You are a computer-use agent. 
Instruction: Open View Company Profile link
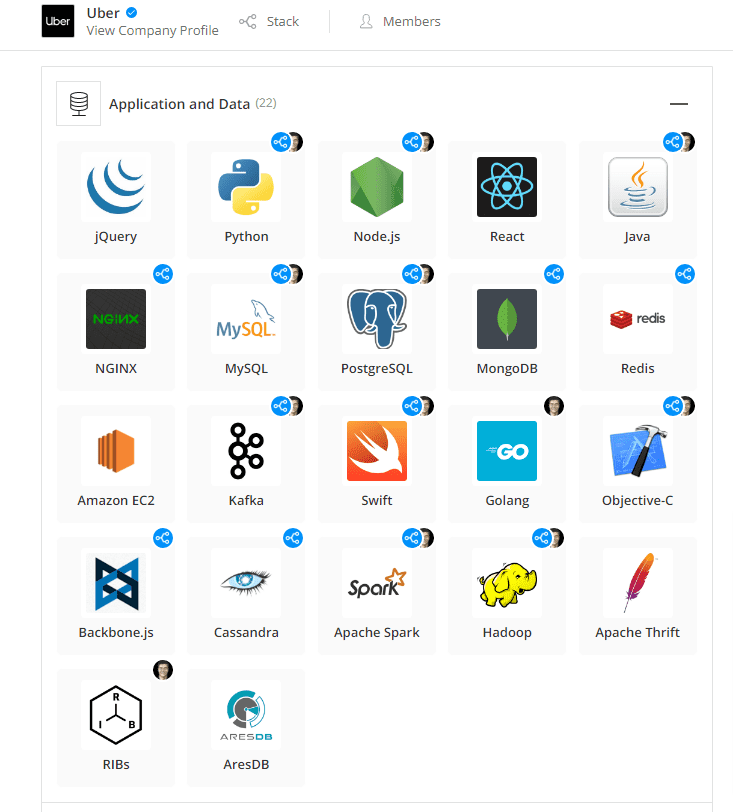click(152, 31)
